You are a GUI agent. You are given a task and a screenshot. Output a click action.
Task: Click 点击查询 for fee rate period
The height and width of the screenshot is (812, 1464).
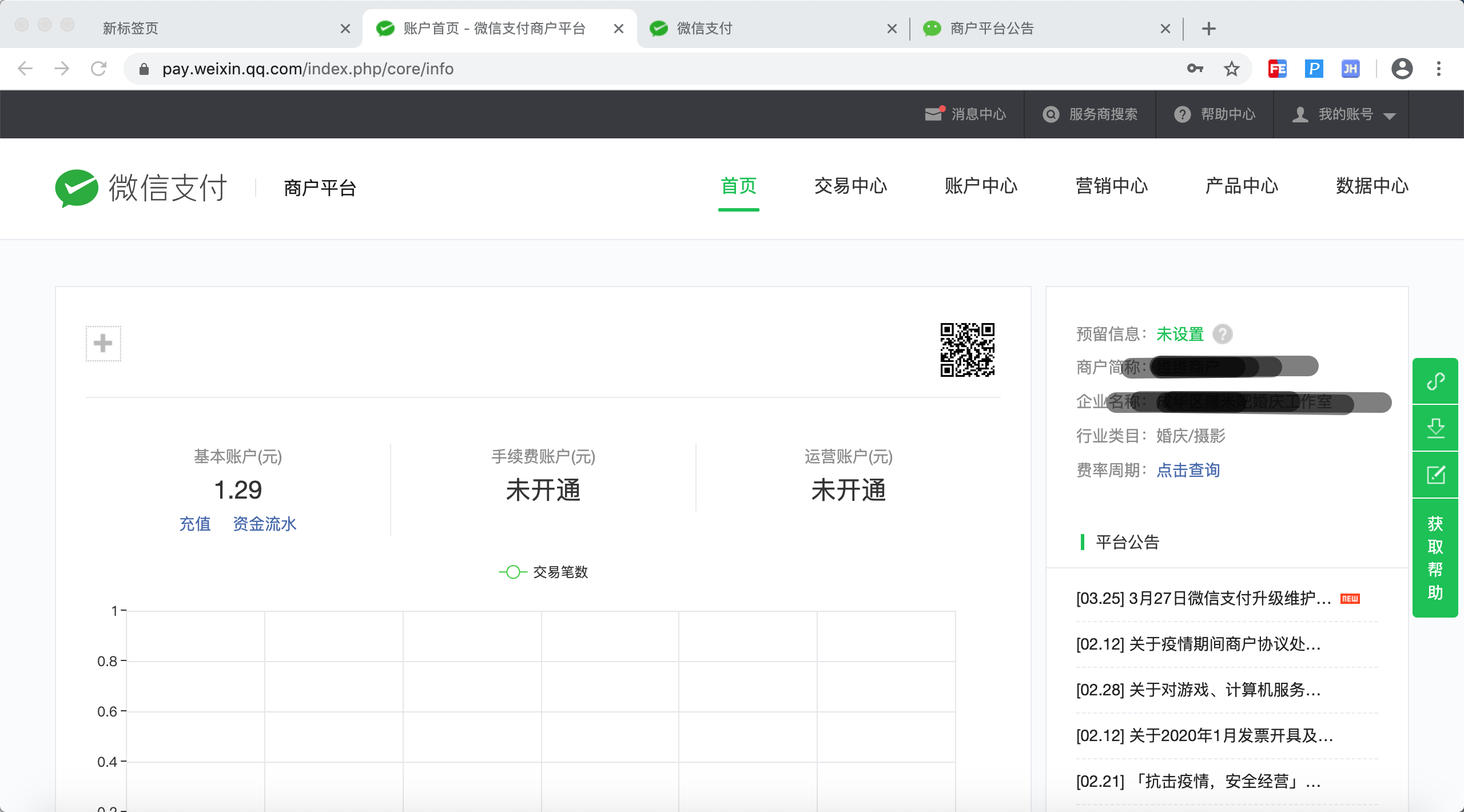(x=1188, y=470)
